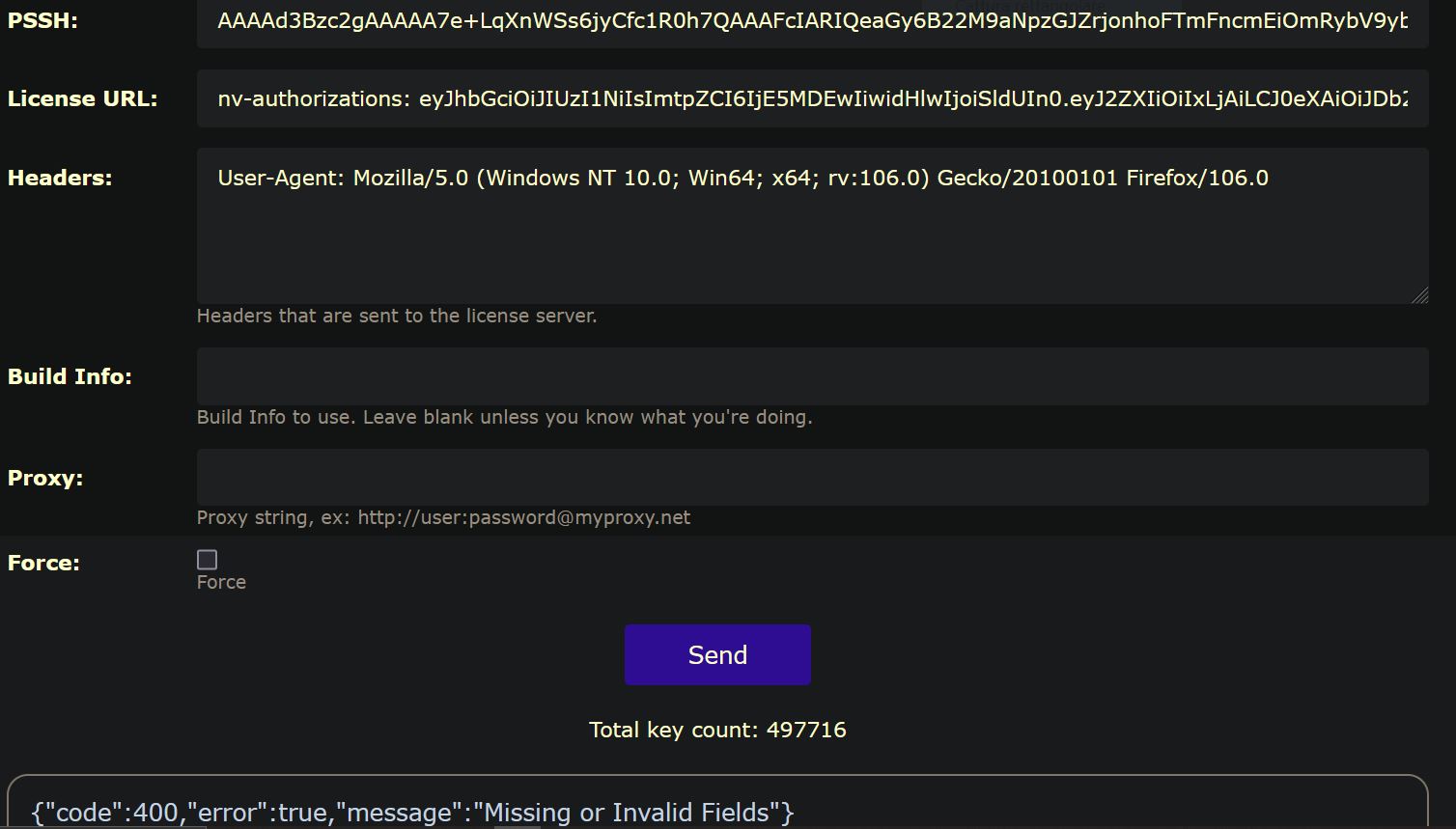
Task: Click the small Force caption under the checkbox
Action: (221, 582)
